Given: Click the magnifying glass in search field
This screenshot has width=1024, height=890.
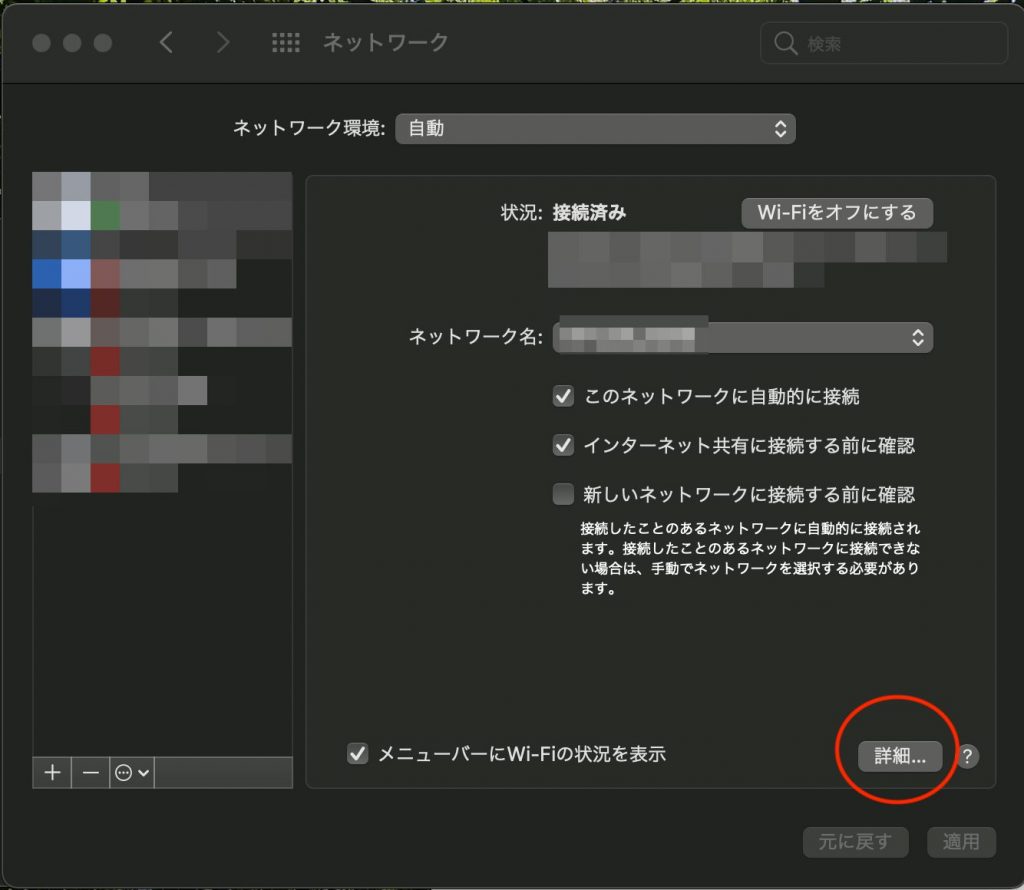Looking at the screenshot, I should click(786, 42).
